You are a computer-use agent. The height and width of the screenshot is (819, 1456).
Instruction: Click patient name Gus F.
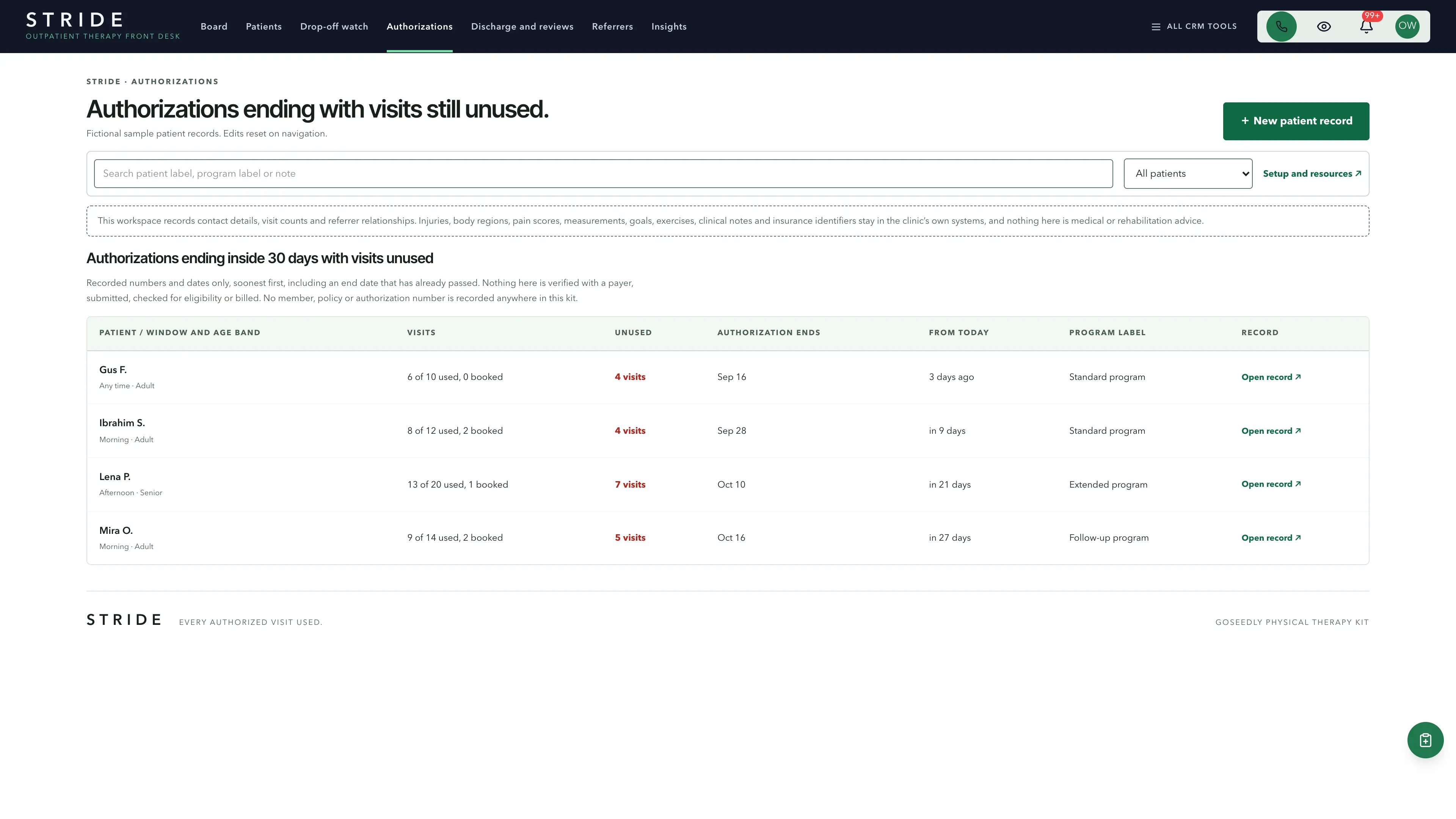tap(113, 370)
